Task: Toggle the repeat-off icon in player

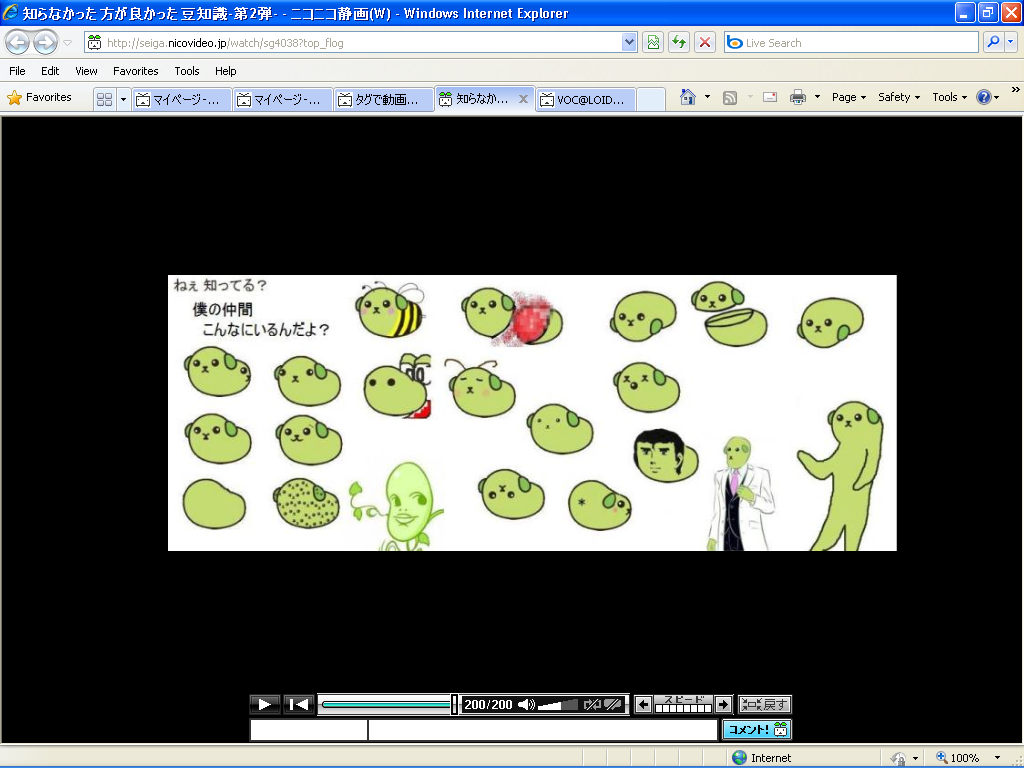Action: click(x=592, y=705)
